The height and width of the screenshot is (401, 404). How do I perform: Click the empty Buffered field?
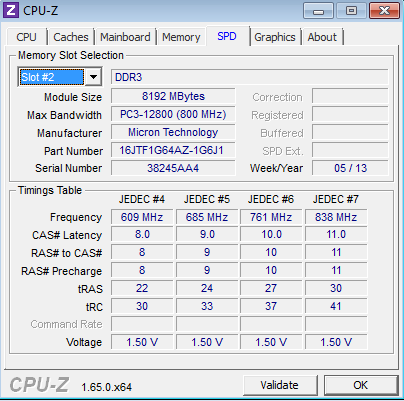tap(350, 132)
